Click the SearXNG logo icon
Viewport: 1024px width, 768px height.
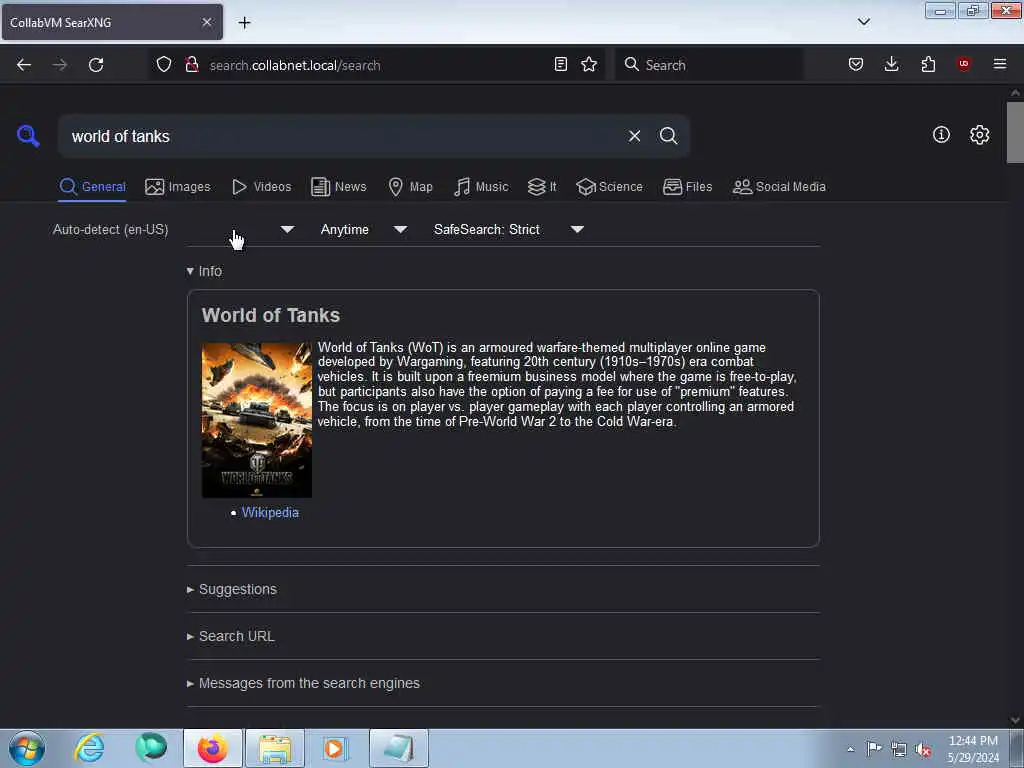[28, 136]
